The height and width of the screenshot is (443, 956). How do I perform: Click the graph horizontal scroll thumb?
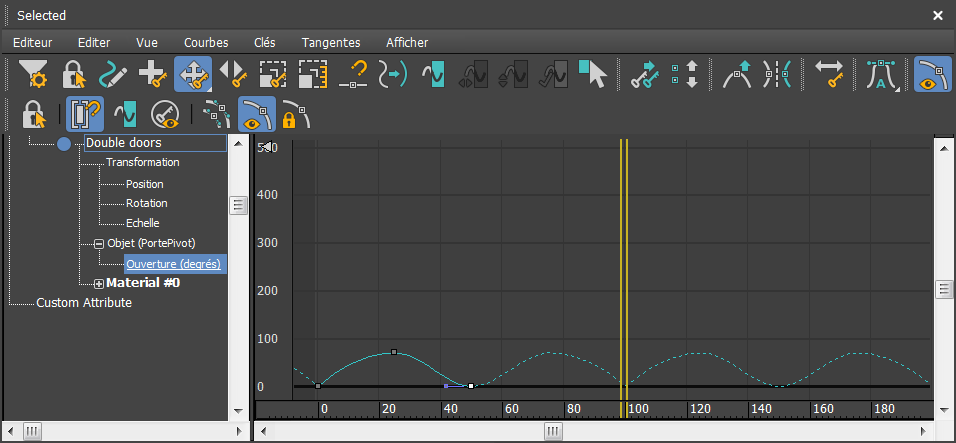[553, 431]
